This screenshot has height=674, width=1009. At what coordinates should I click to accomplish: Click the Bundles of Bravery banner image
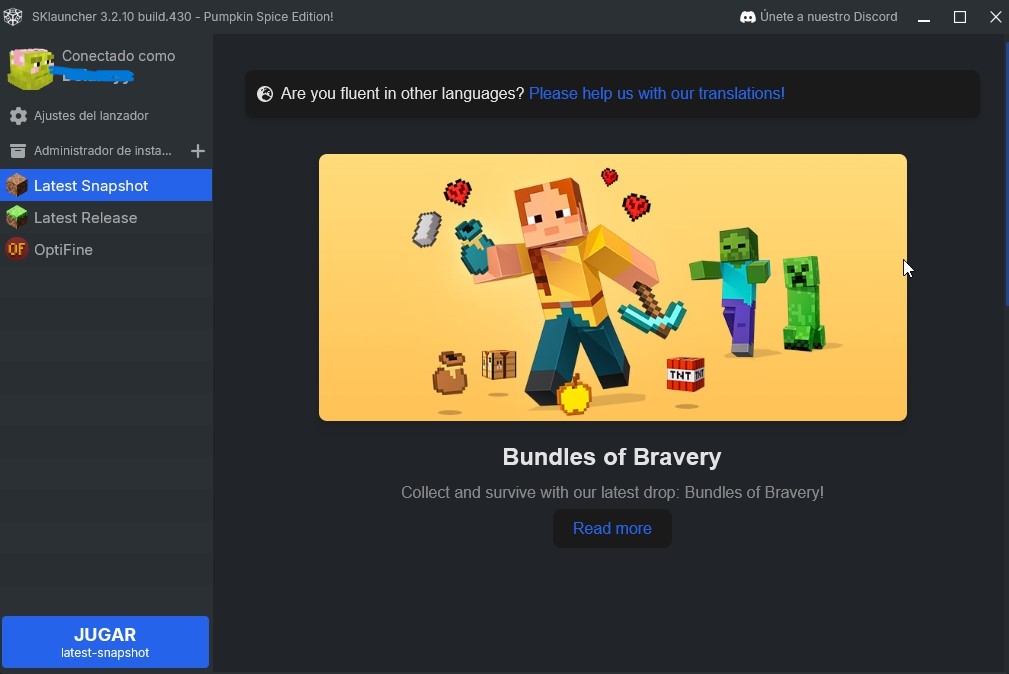click(612, 287)
